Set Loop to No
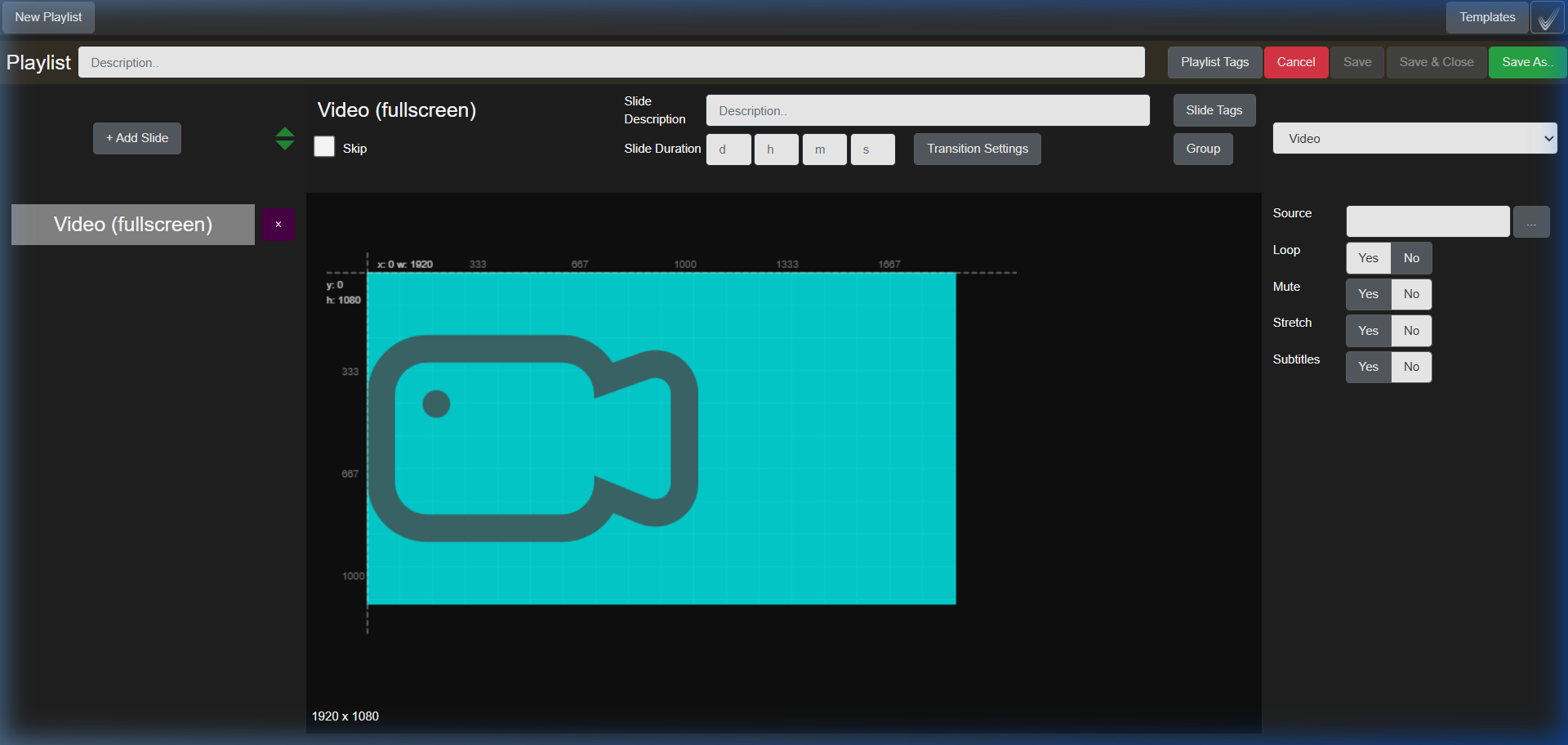1568x745 pixels. pos(1411,258)
